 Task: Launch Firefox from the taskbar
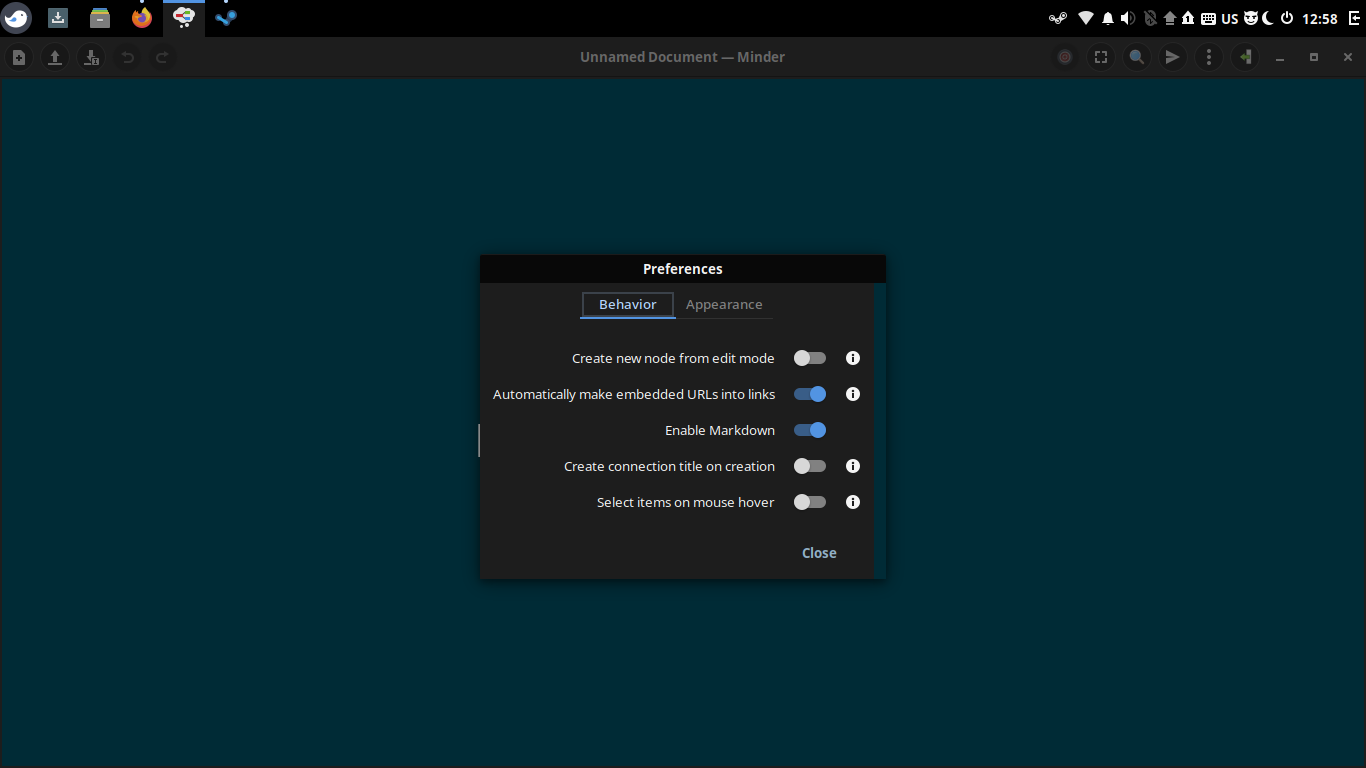coord(141,17)
